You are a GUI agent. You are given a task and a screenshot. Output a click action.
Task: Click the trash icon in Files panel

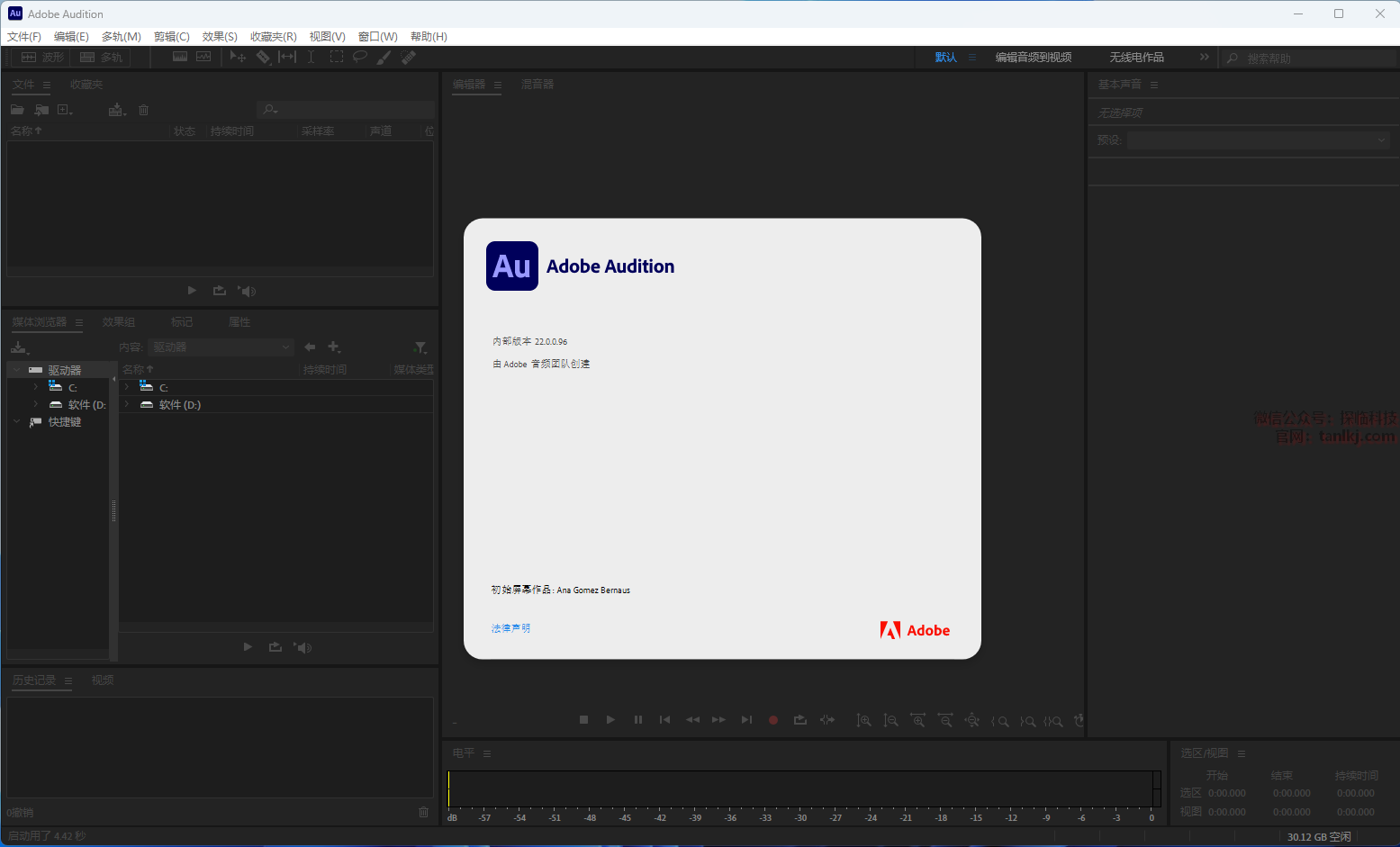point(143,110)
